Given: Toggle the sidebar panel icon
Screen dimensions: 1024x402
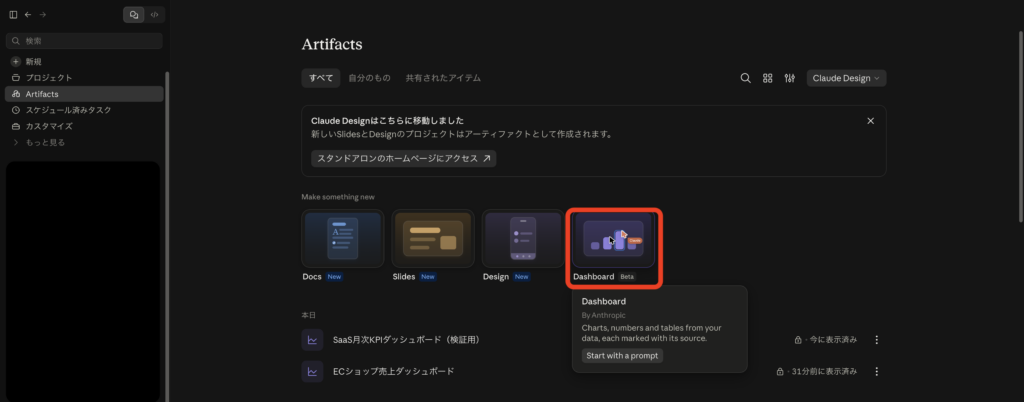Looking at the screenshot, I should [13, 14].
